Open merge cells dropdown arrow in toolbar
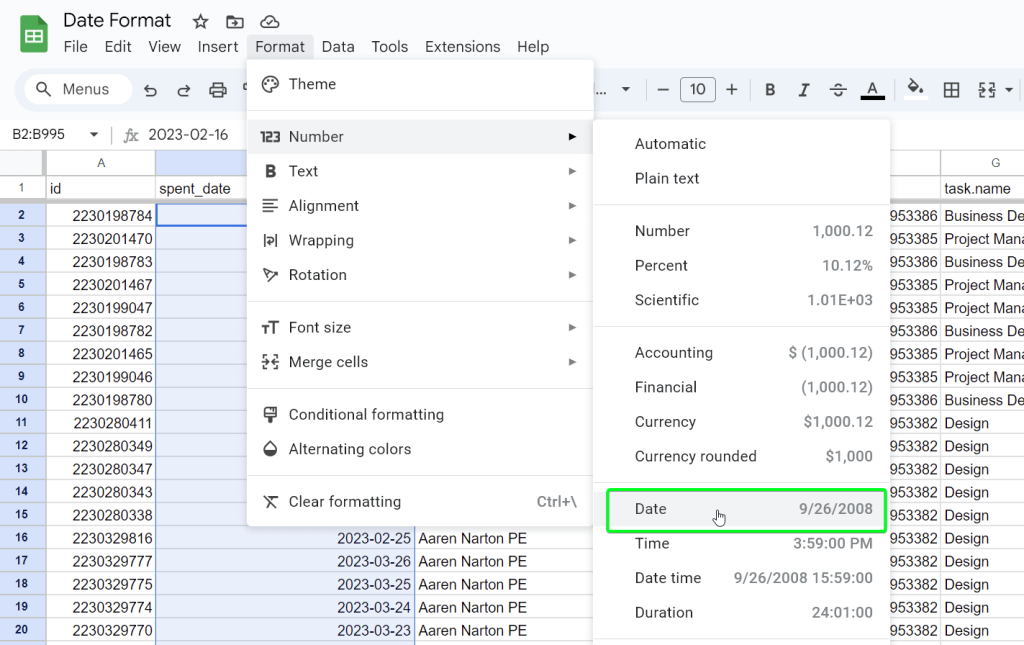 1008,89
